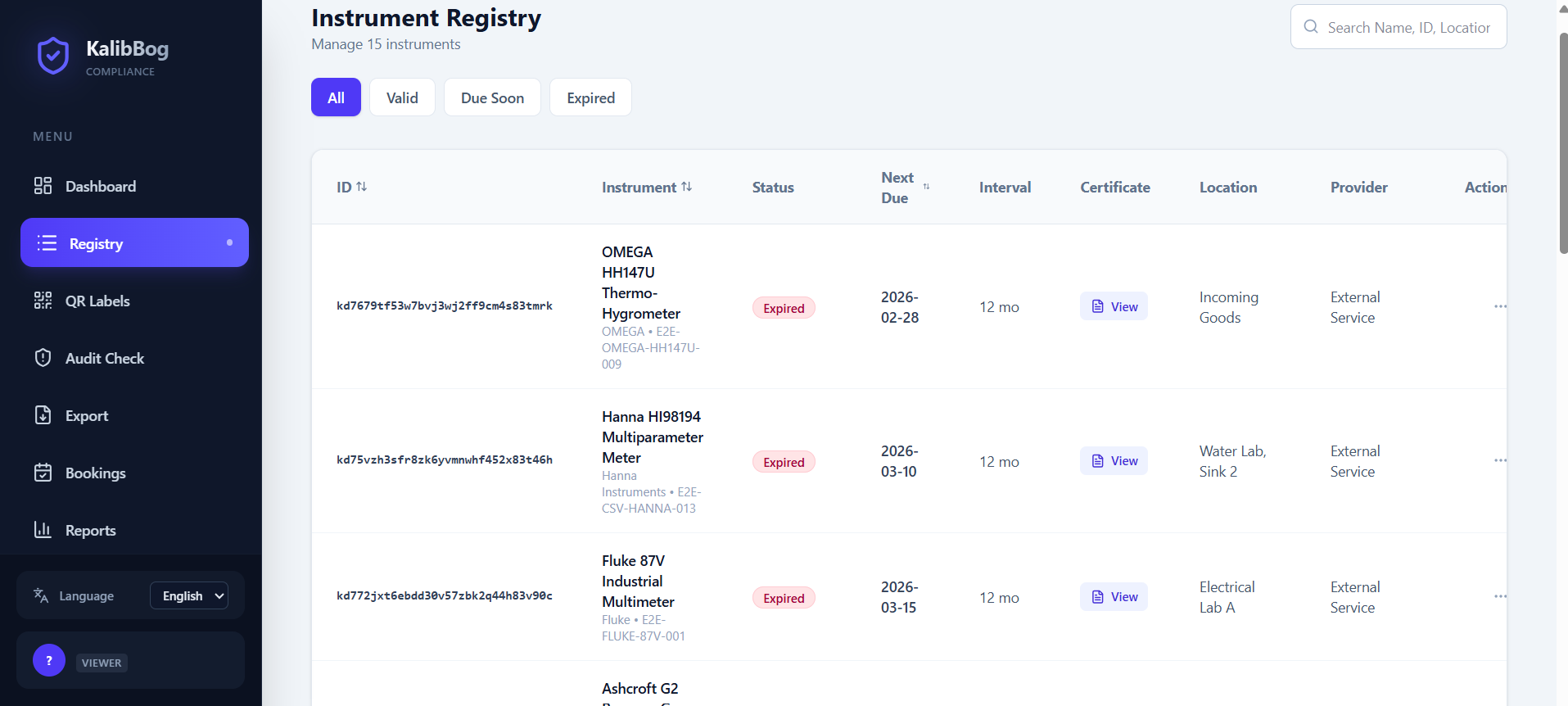This screenshot has width=1568, height=706.
Task: Select the Due Soon filter tab
Action: (x=492, y=97)
